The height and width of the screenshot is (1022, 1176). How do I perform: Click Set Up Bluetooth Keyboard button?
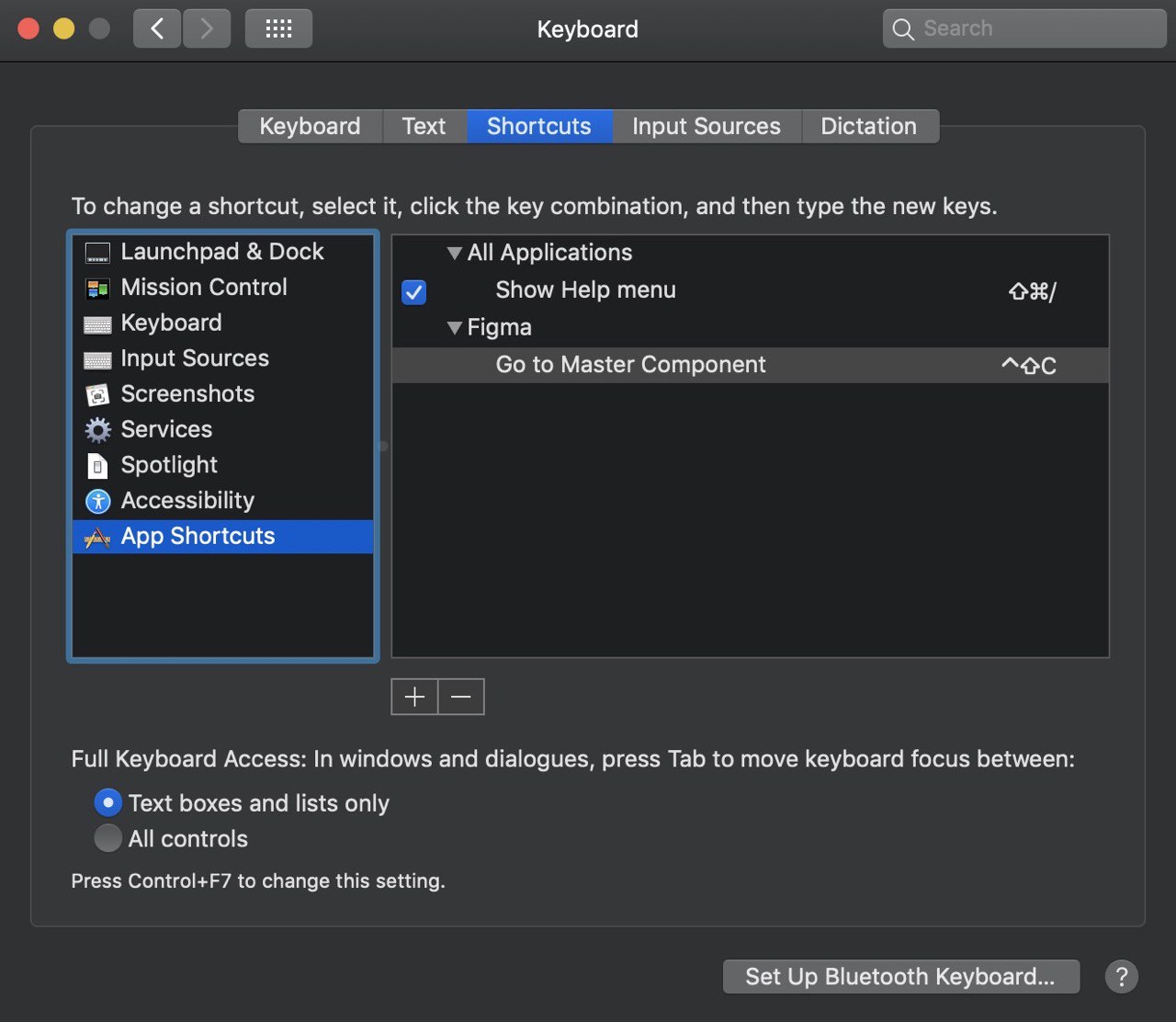pyautogui.click(x=900, y=976)
